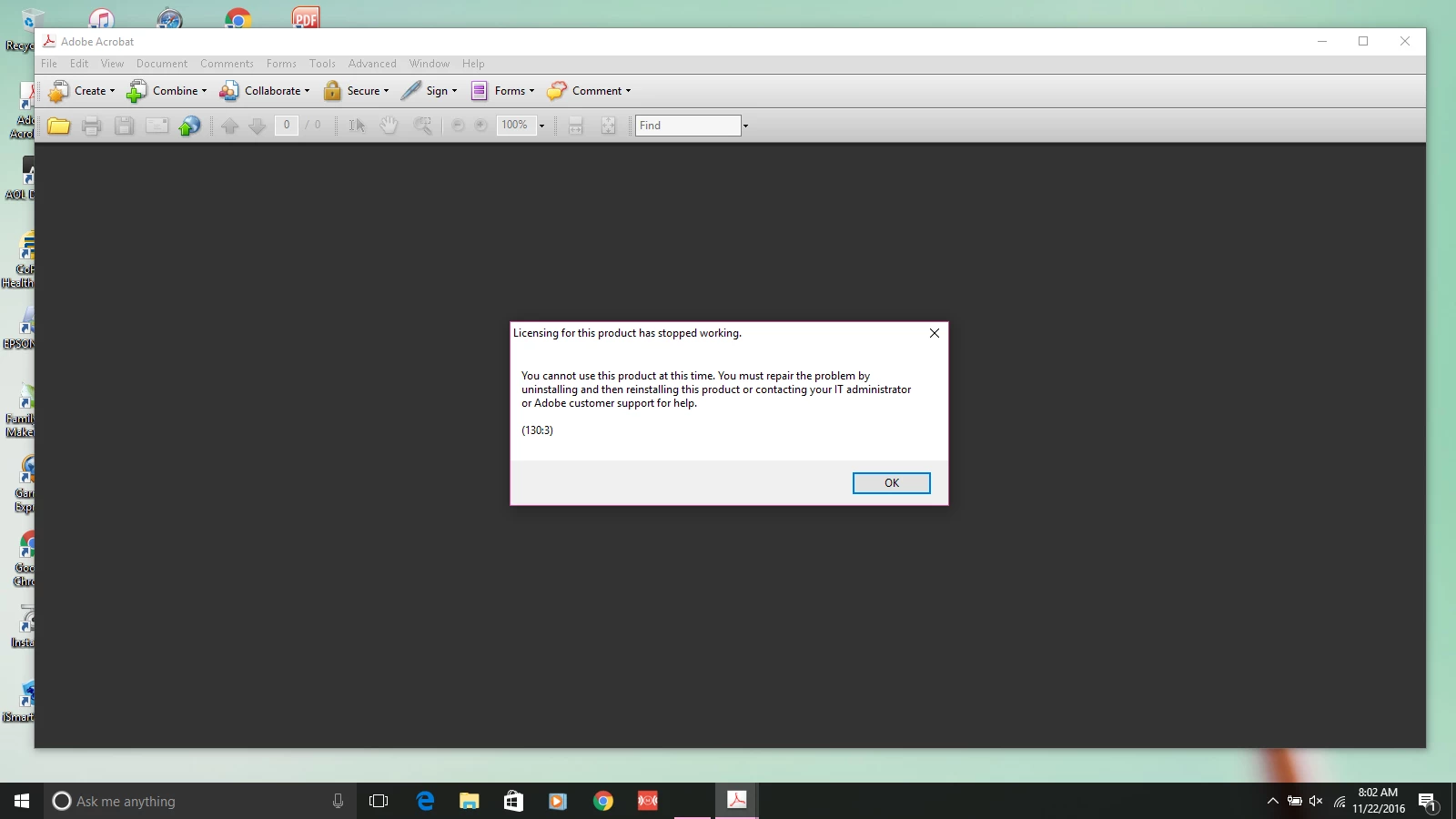
Task: Click the Zoom In plus icon
Action: [480, 126]
